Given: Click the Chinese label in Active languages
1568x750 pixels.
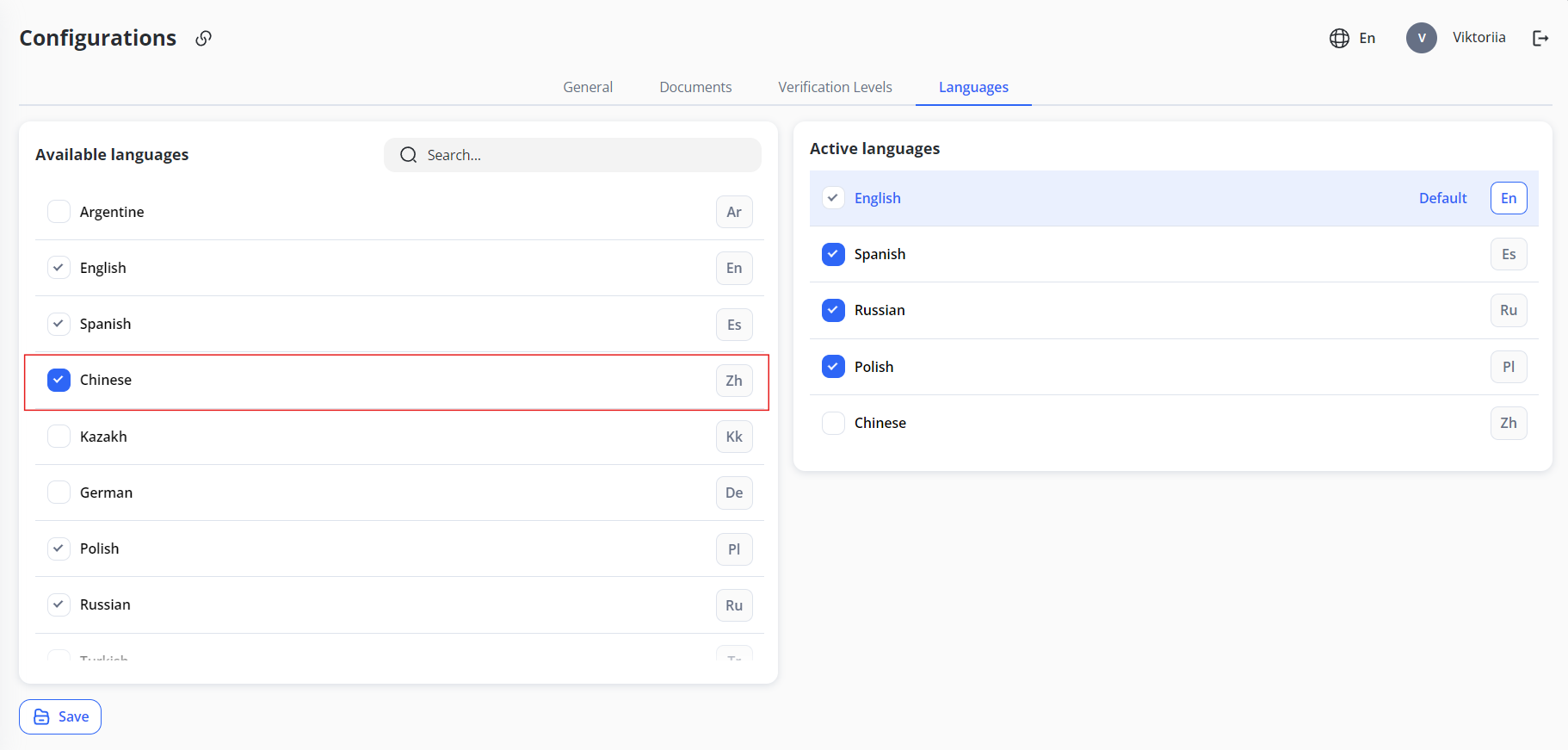Looking at the screenshot, I should pos(880,423).
